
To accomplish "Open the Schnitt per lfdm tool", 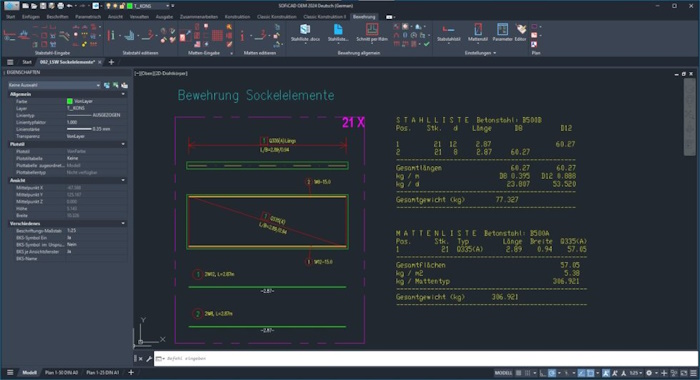I will coord(372,32).
